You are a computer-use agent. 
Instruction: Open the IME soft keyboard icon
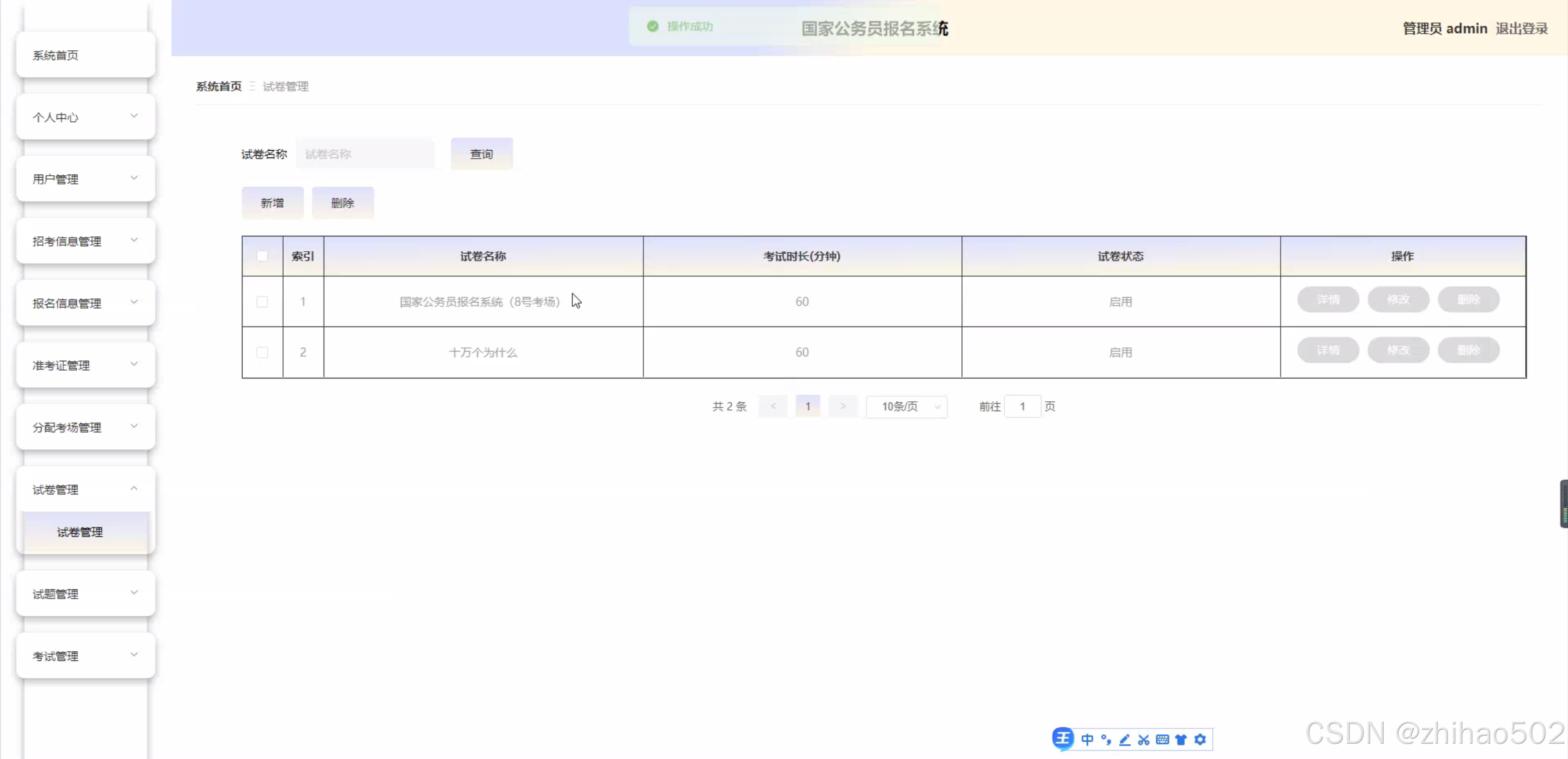coord(1162,739)
